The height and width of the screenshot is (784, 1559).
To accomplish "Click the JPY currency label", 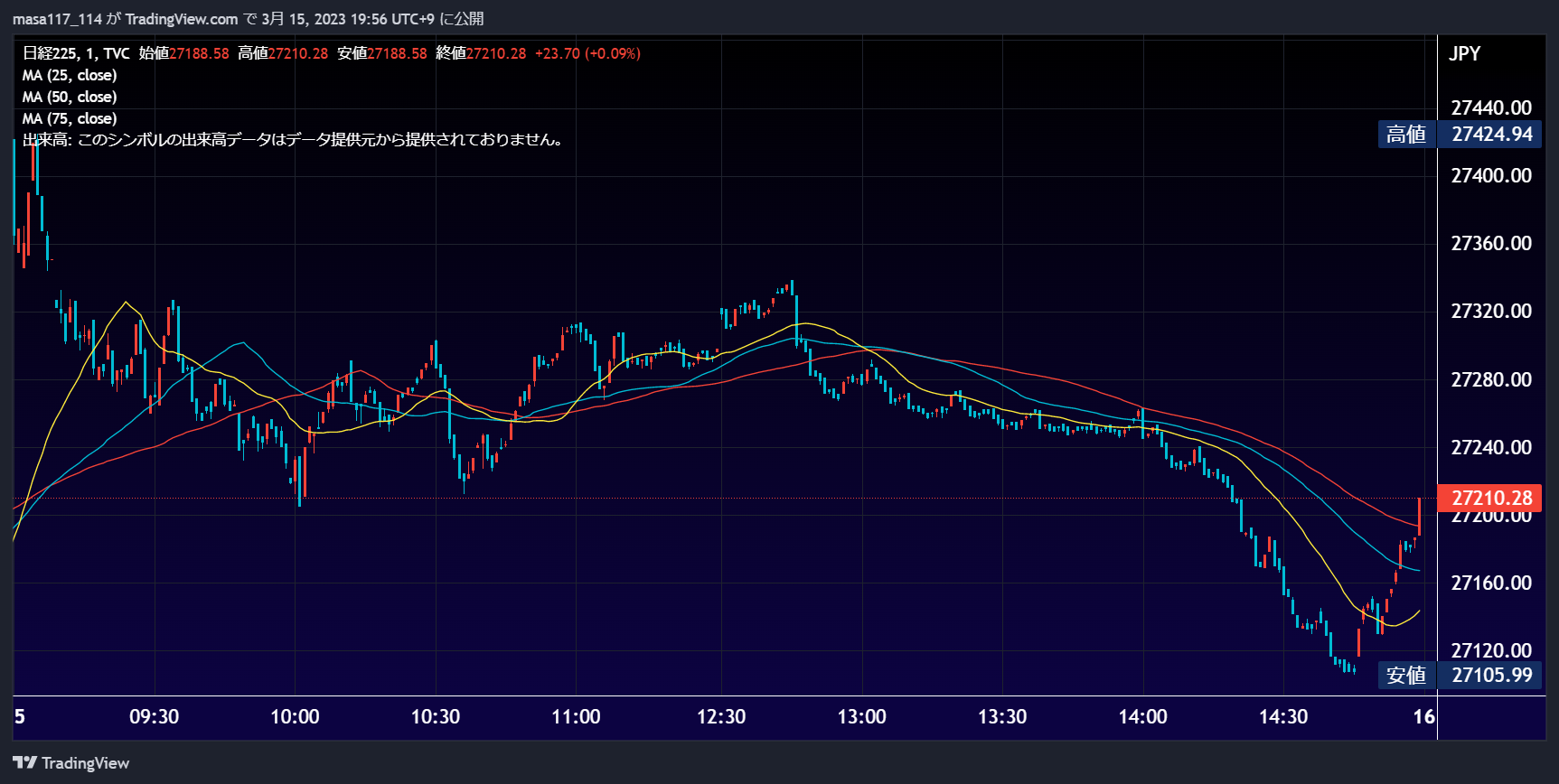I will pyautogui.click(x=1465, y=53).
